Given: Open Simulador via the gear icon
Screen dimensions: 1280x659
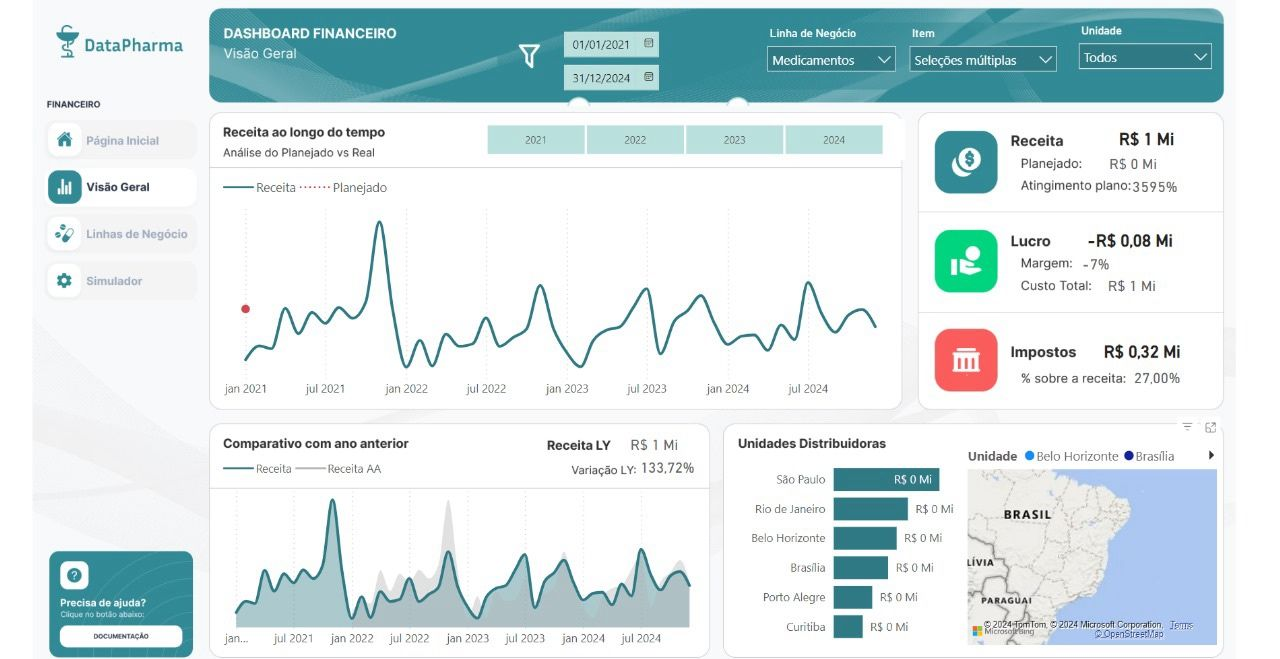Looking at the screenshot, I should pos(65,281).
